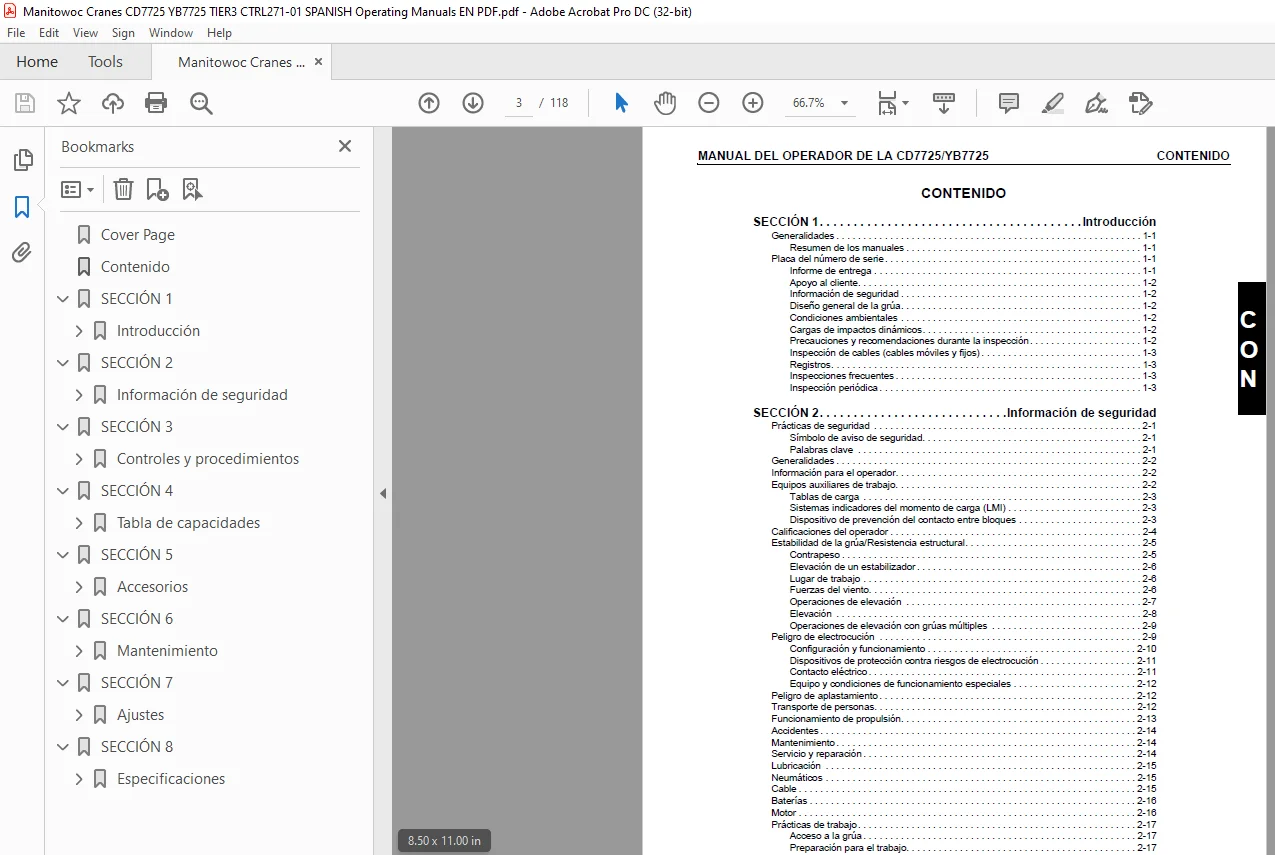Viewport: 1275px width, 855px height.
Task: Expand the Tabla de capacidades bookmark
Action: [80, 523]
